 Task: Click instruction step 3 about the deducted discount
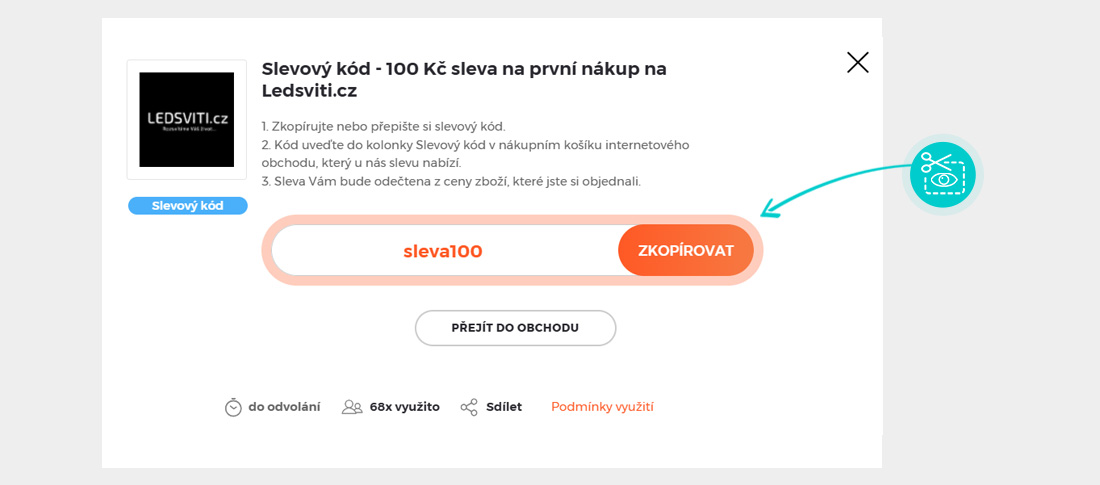point(450,181)
